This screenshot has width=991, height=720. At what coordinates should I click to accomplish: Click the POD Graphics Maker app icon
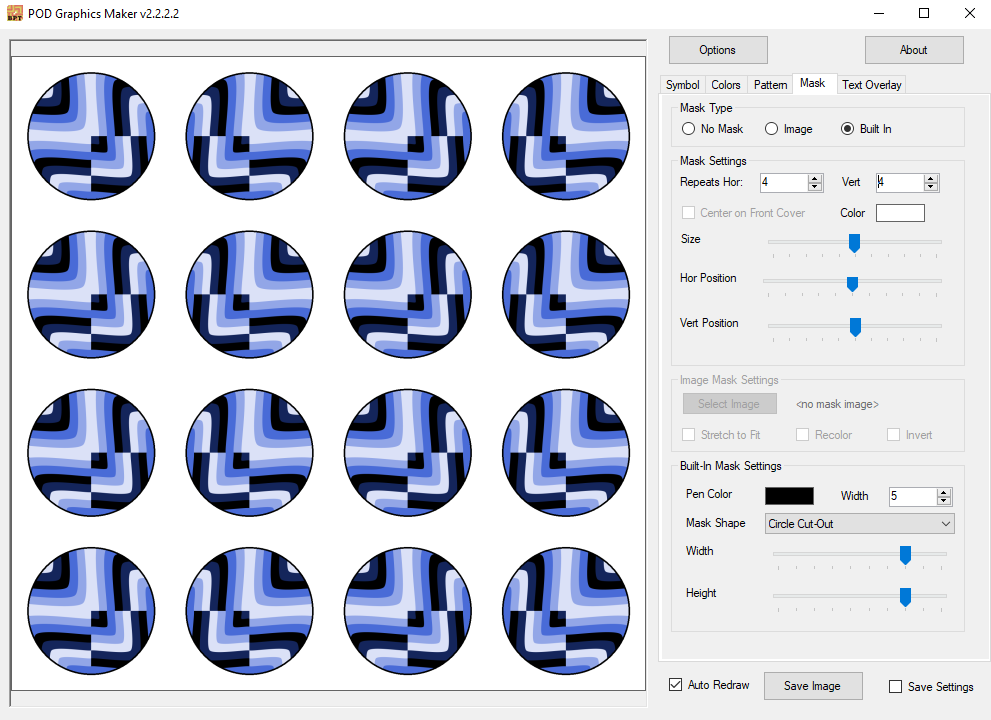(x=15, y=13)
